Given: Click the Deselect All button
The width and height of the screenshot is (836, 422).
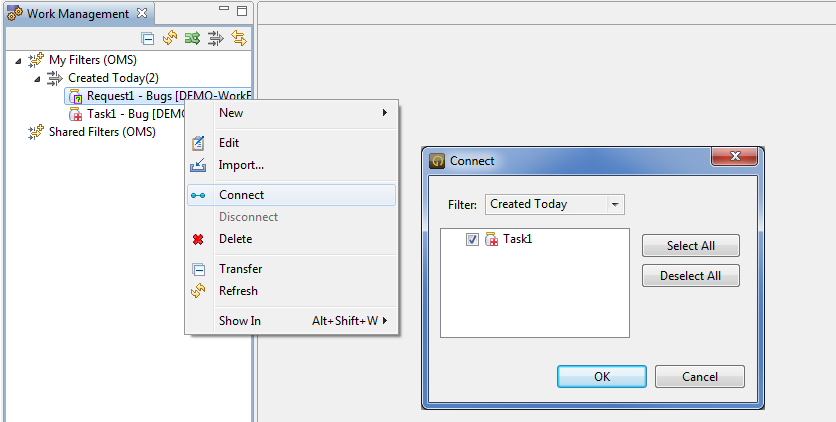Looking at the screenshot, I should click(690, 276).
